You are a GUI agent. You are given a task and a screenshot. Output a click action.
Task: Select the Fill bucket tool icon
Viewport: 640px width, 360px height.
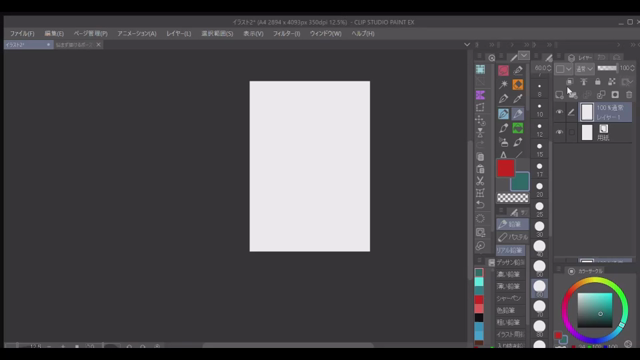504,142
